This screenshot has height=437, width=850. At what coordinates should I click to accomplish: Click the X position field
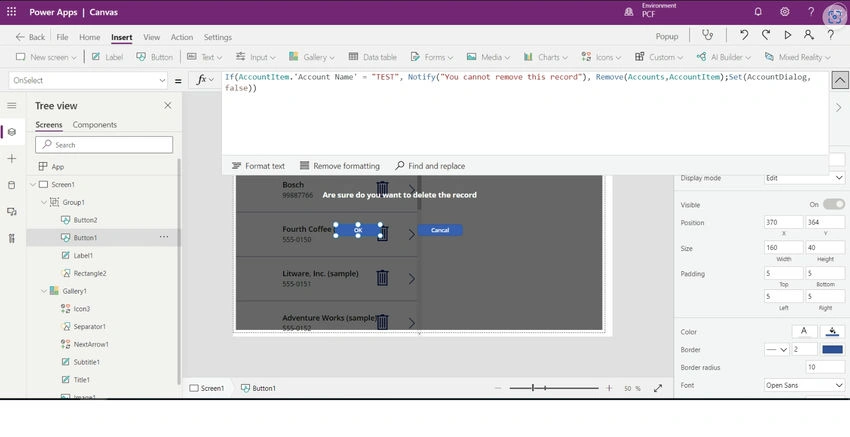pyautogui.click(x=783, y=222)
